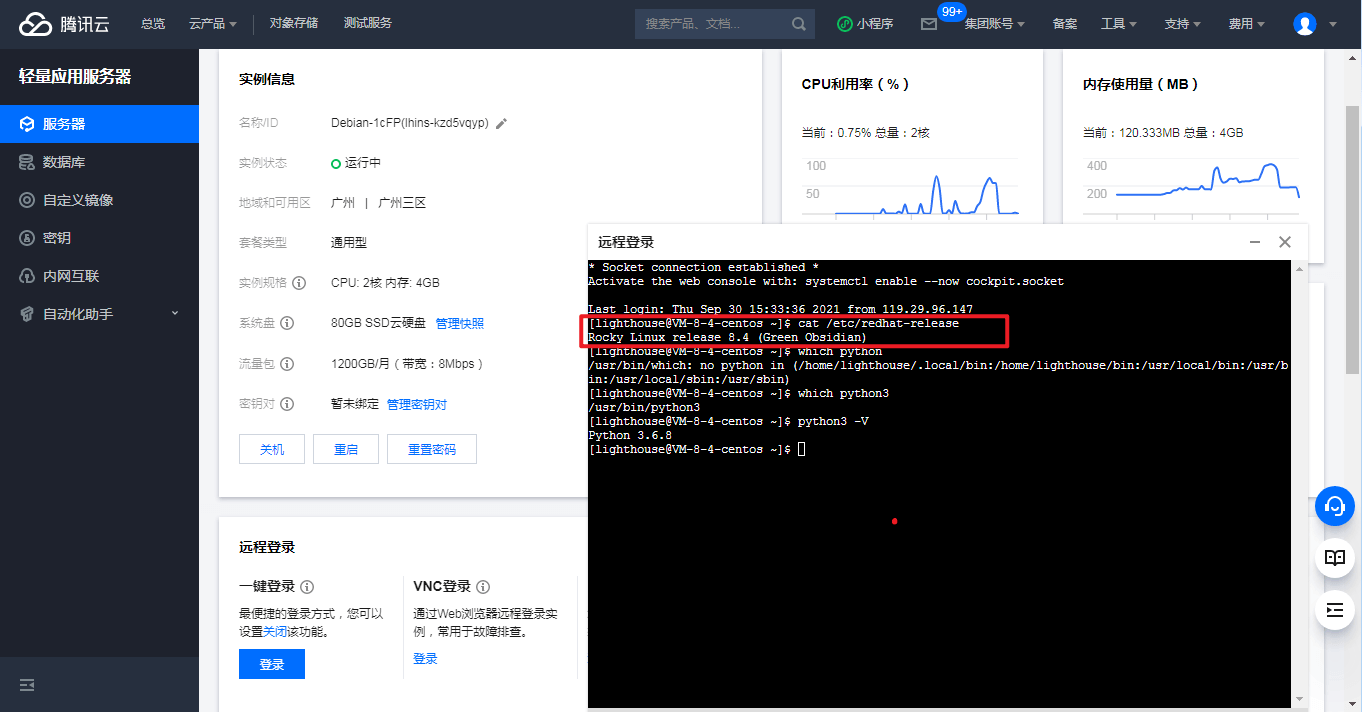Select 内网互联 in the sidebar

[99, 276]
